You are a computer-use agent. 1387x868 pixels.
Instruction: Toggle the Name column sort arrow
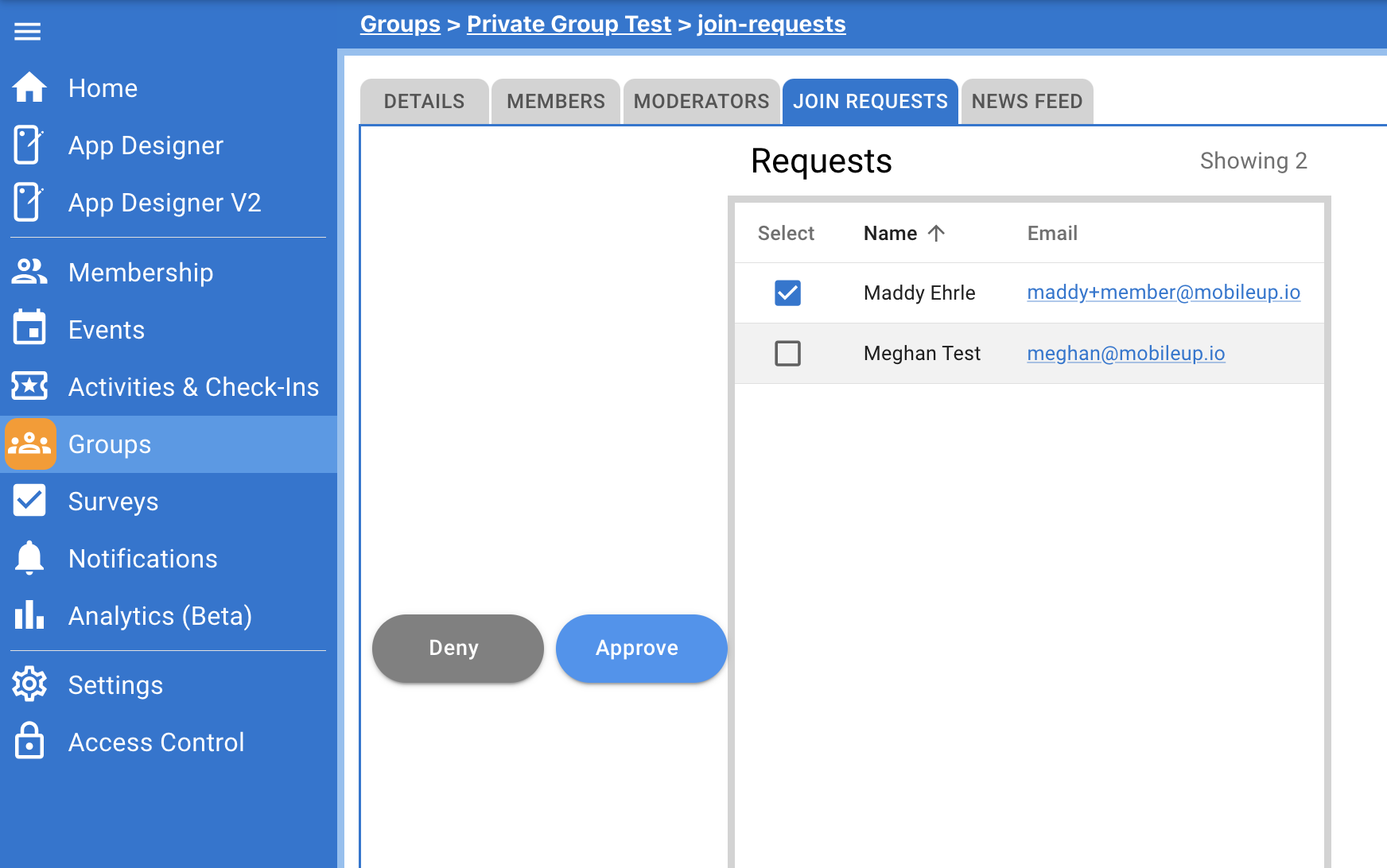click(x=936, y=233)
